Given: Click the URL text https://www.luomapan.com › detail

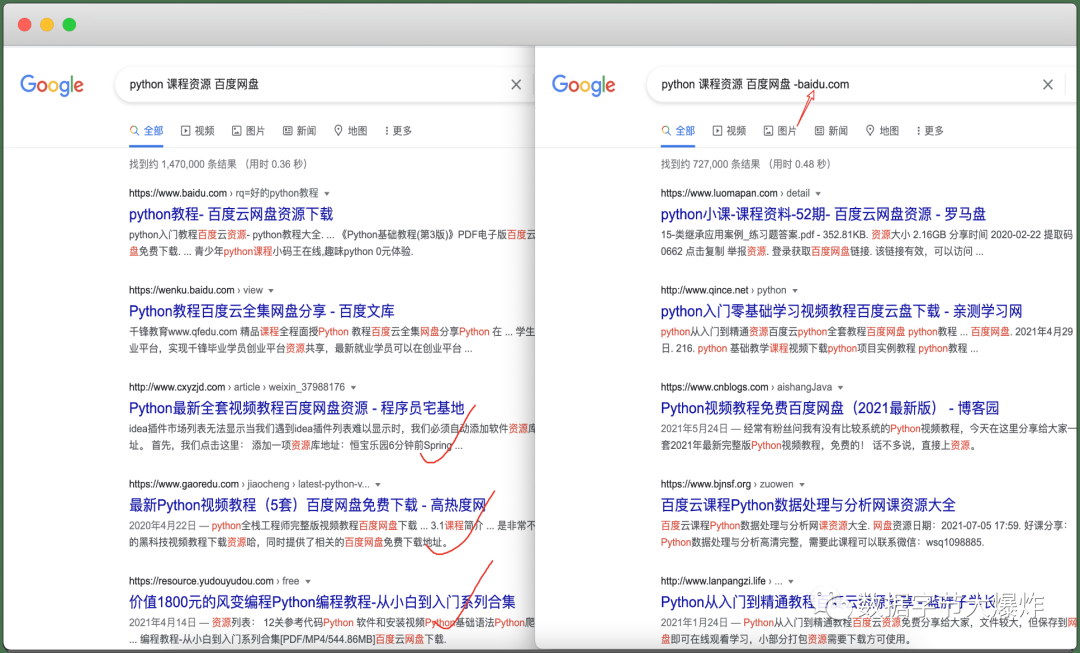Looking at the screenshot, I should pyautogui.click(x=735, y=194).
